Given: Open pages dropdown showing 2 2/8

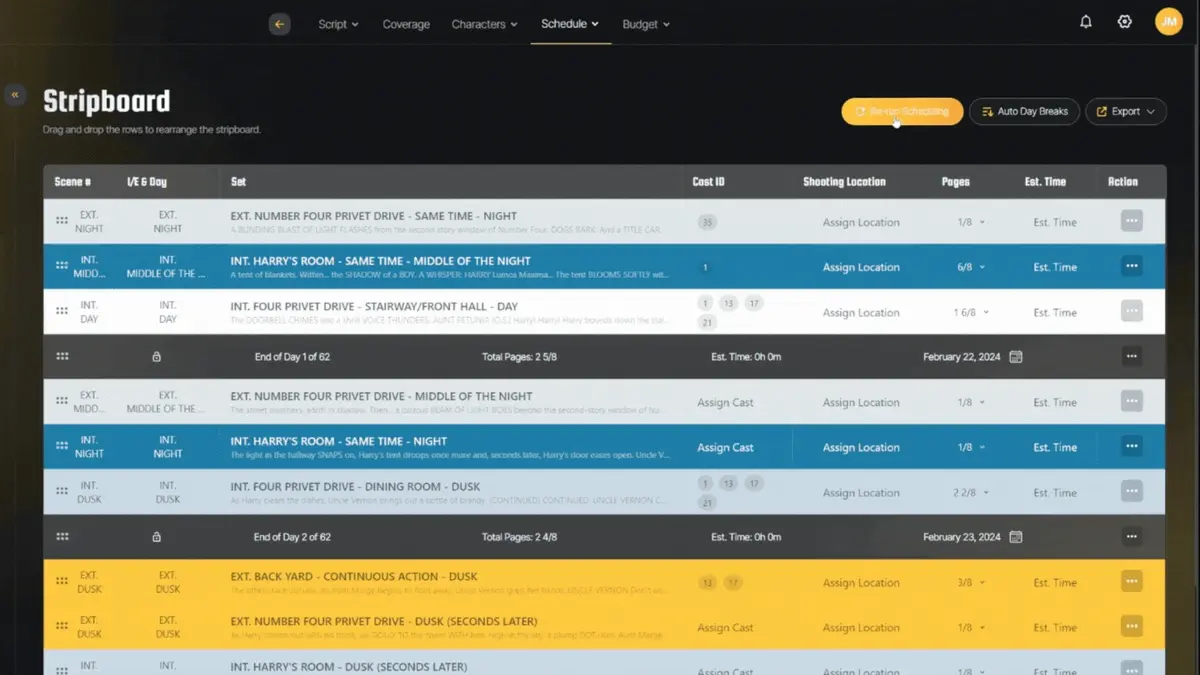Looking at the screenshot, I should (971, 492).
